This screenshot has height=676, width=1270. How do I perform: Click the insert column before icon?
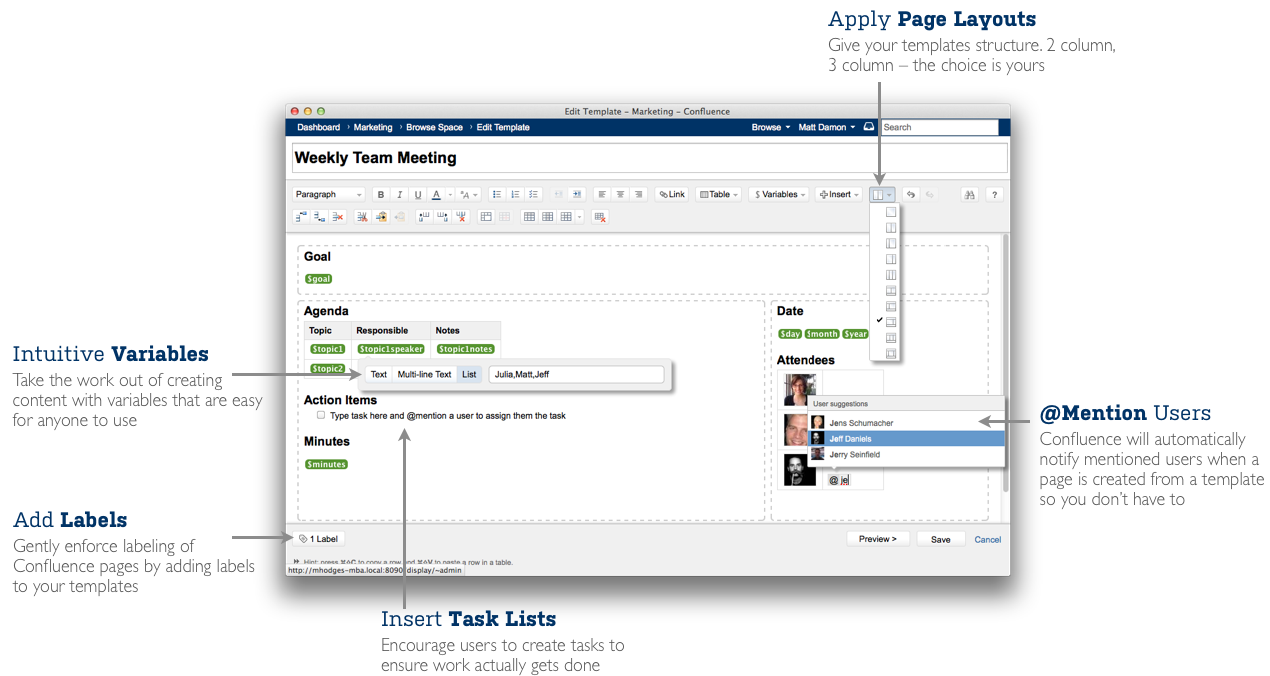coord(424,217)
